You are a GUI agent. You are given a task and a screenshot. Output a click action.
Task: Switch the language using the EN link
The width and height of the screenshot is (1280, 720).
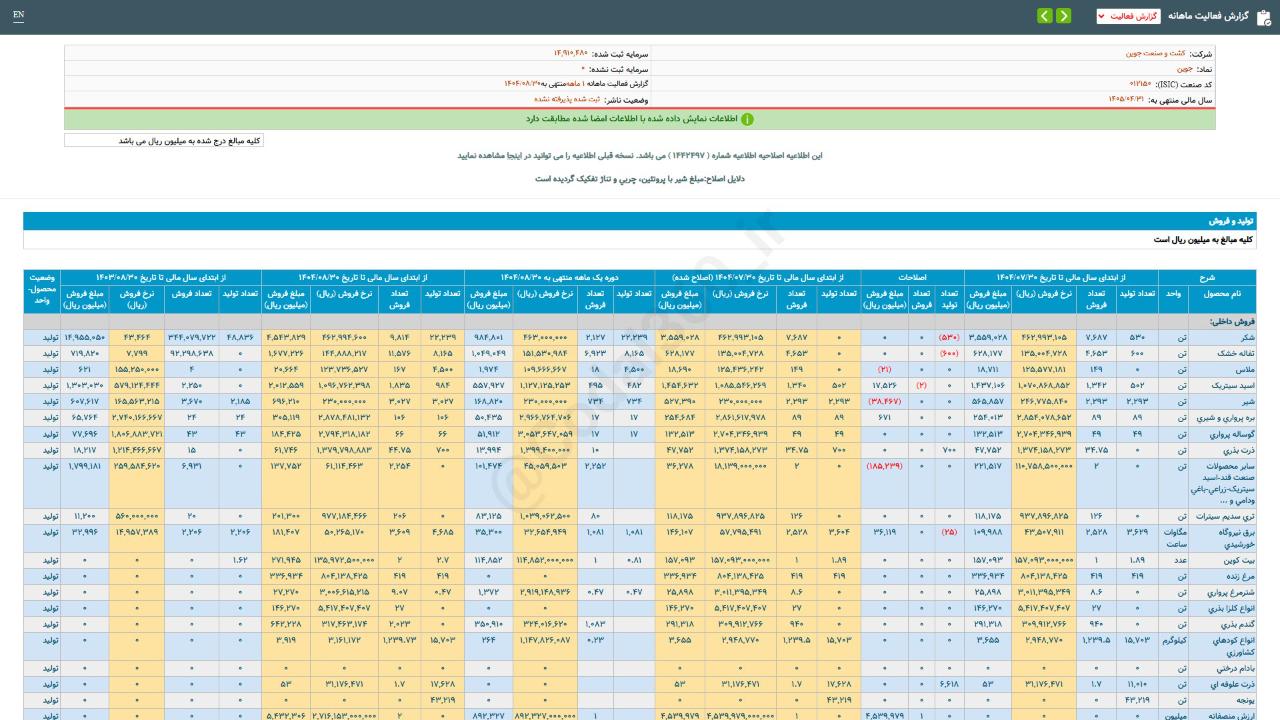point(18,15)
